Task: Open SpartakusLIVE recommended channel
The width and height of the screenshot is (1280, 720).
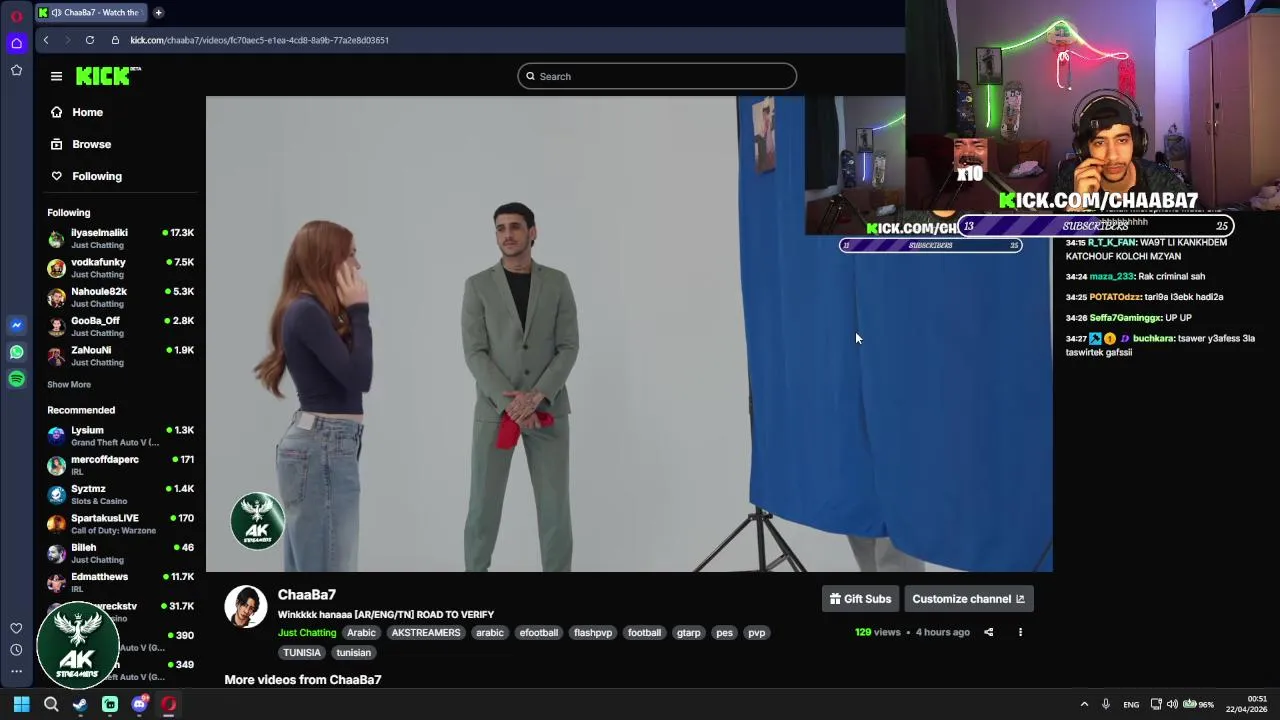Action: pyautogui.click(x=120, y=523)
